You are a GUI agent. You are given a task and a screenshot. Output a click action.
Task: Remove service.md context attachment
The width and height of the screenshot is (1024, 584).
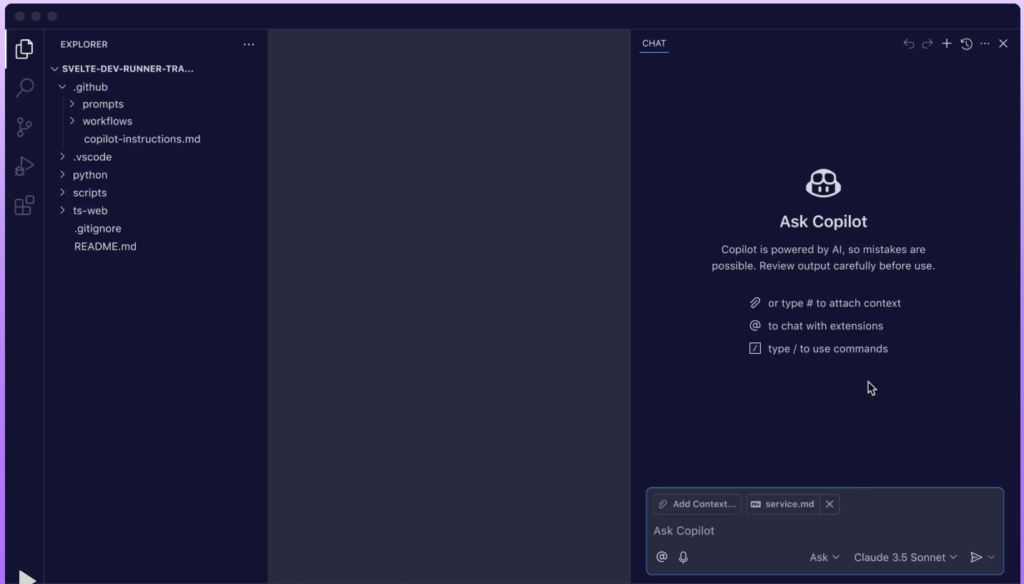pos(829,504)
